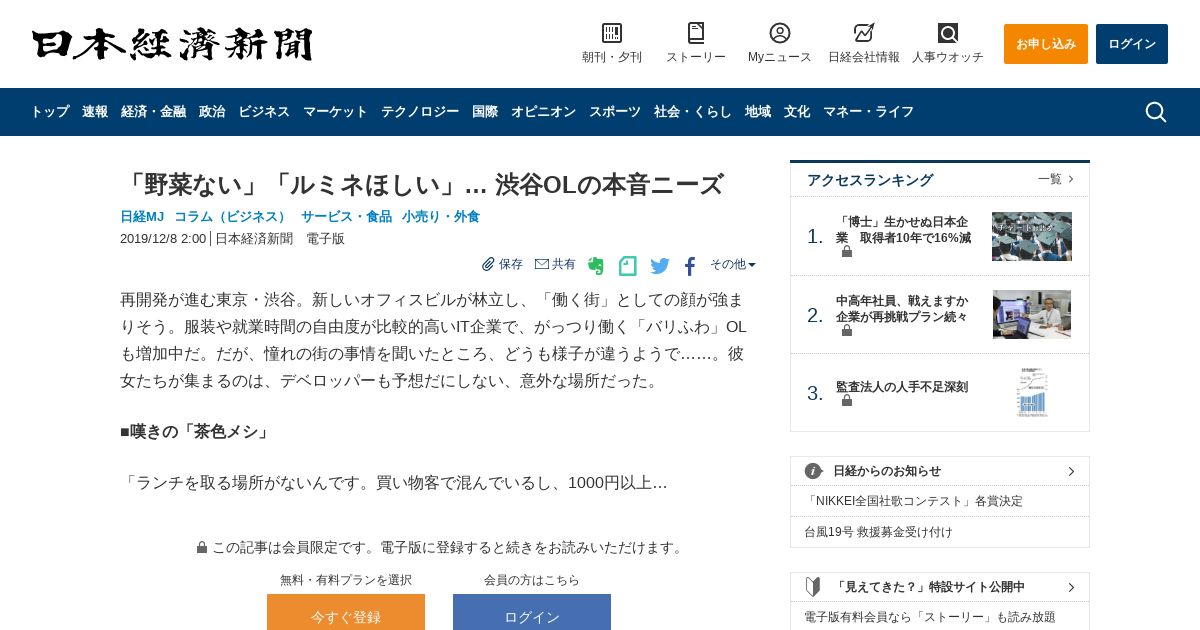The width and height of the screenshot is (1200, 630).
Task: Click the green note share icon
Action: 628,266
